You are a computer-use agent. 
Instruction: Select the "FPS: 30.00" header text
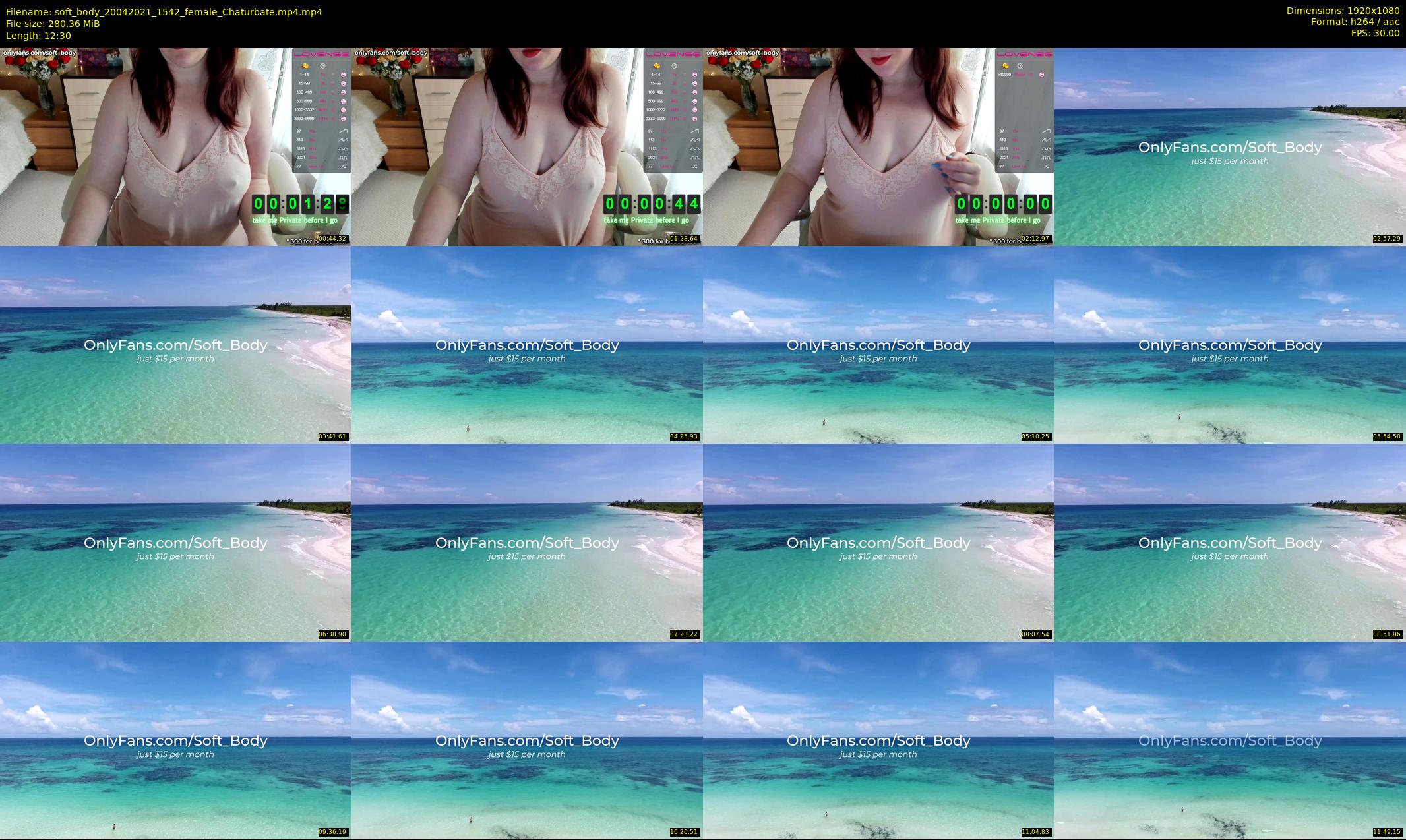[1375, 33]
